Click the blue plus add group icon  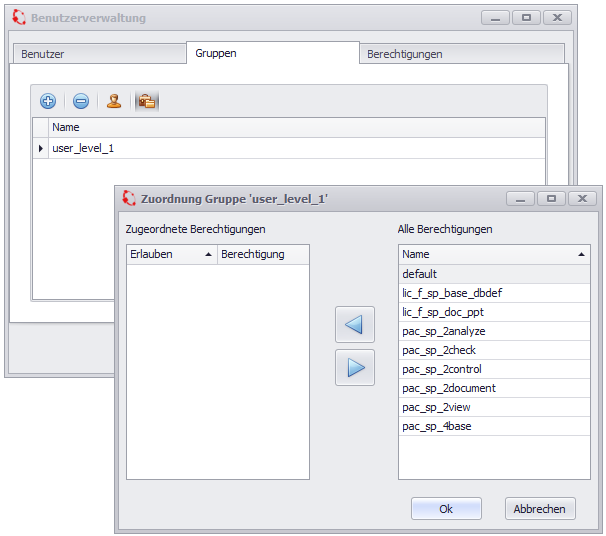[48, 101]
